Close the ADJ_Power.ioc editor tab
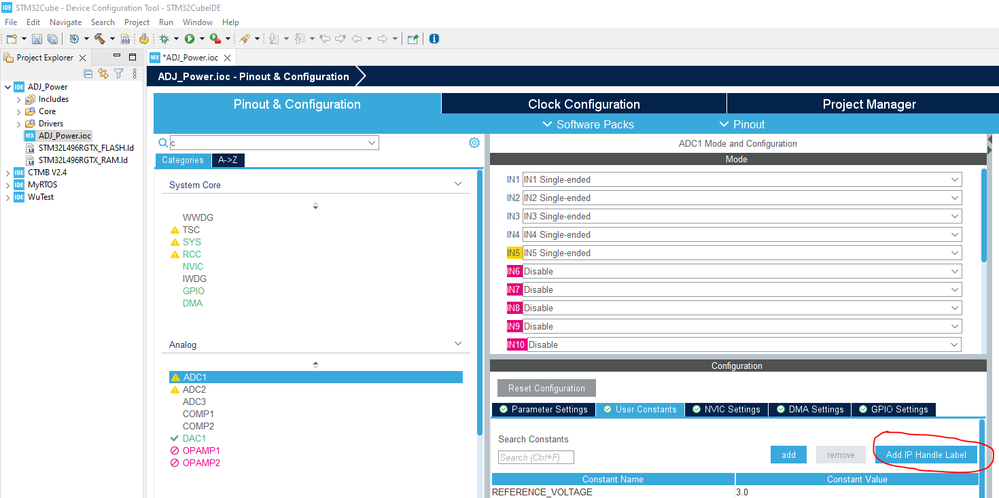The height and width of the screenshot is (498, 999). click(227, 57)
